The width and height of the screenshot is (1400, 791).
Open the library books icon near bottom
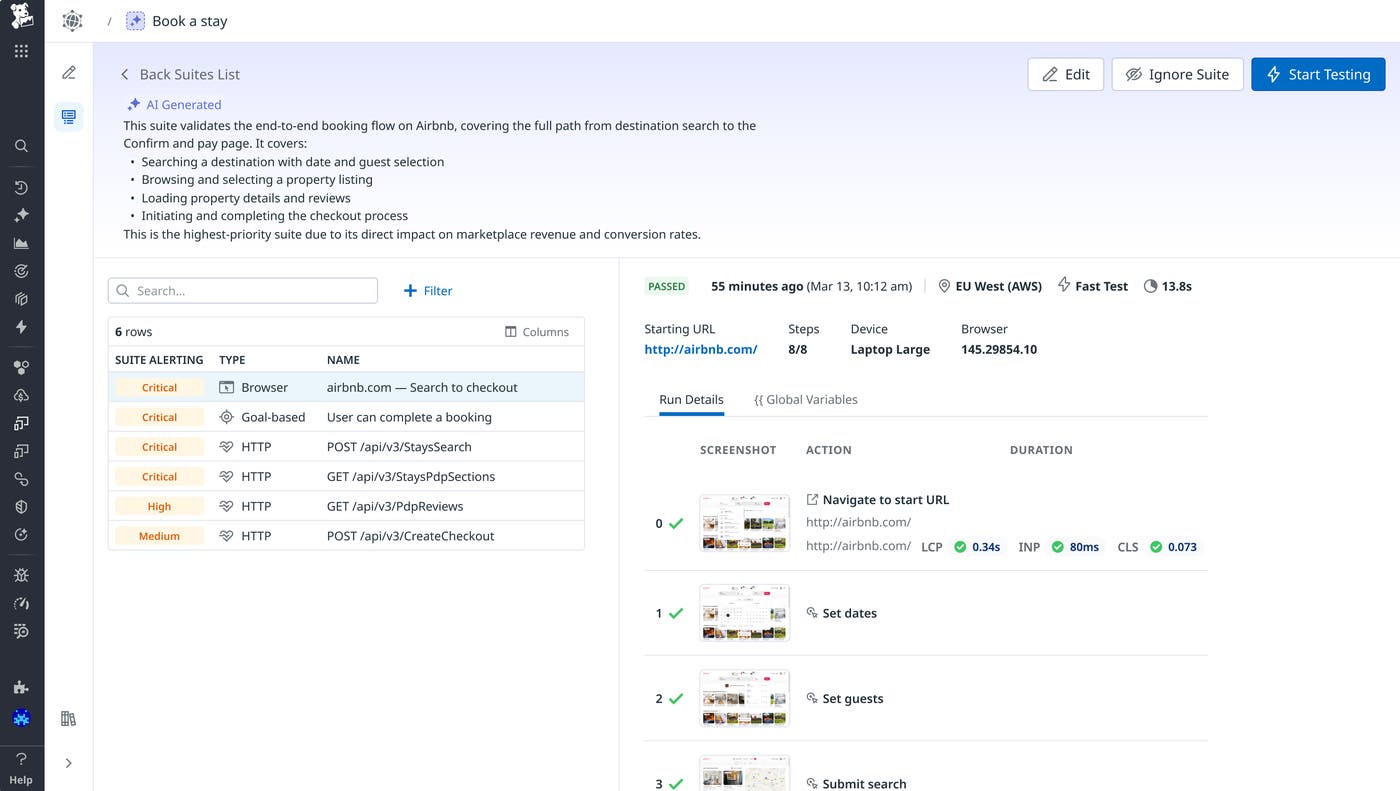tap(68, 718)
